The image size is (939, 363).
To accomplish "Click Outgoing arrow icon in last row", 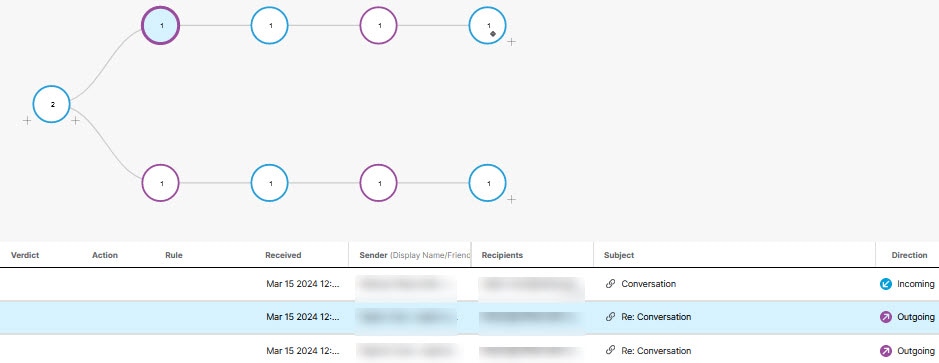I will 886,351.
